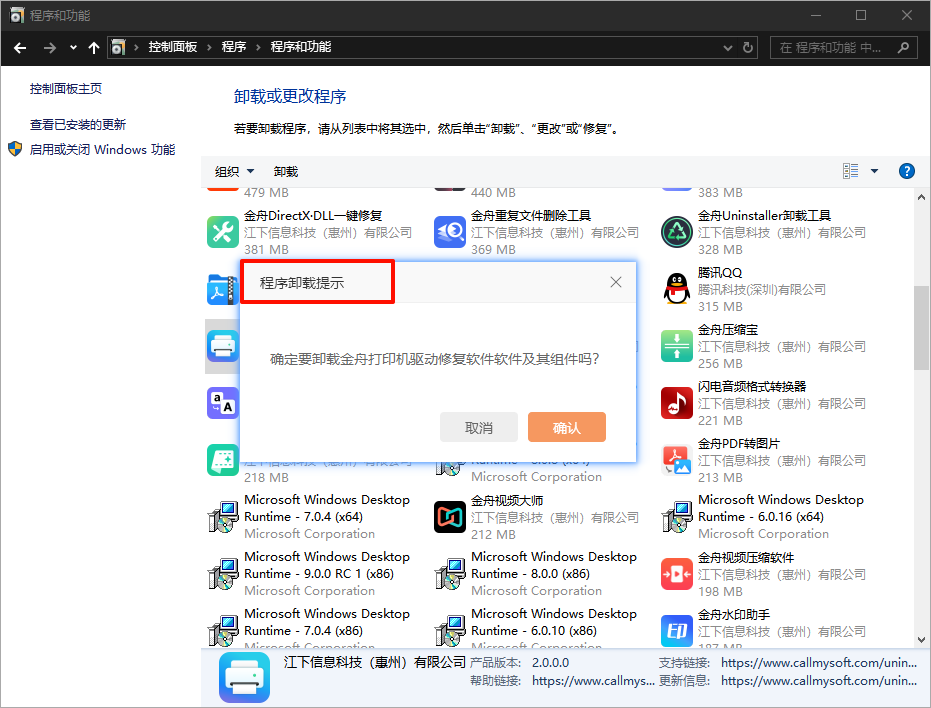Select 闪电音频格式转换器 program name

pos(752,387)
